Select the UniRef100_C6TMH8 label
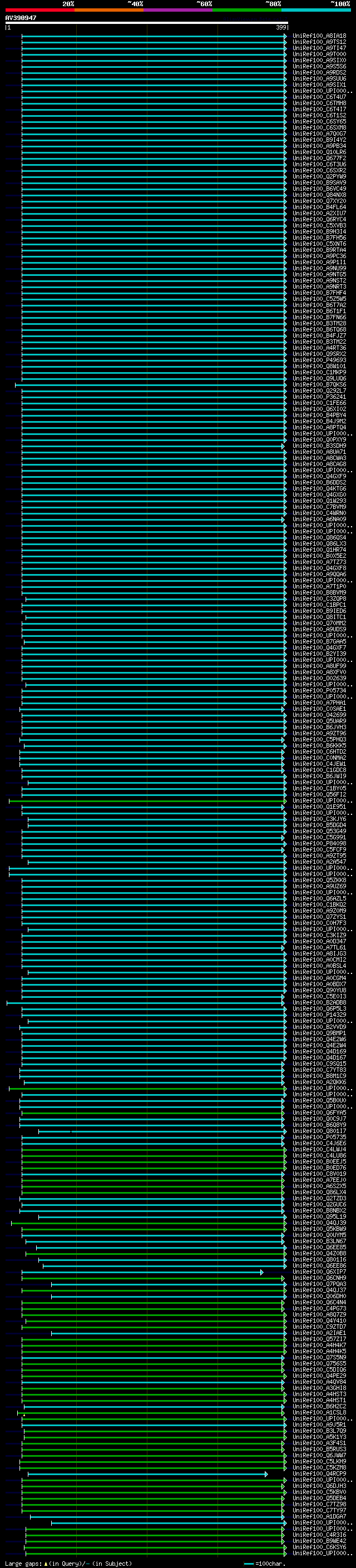 (319, 103)
